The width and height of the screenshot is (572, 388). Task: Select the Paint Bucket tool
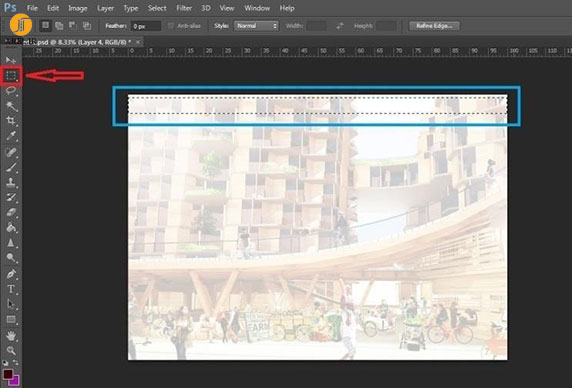[x=11, y=228]
